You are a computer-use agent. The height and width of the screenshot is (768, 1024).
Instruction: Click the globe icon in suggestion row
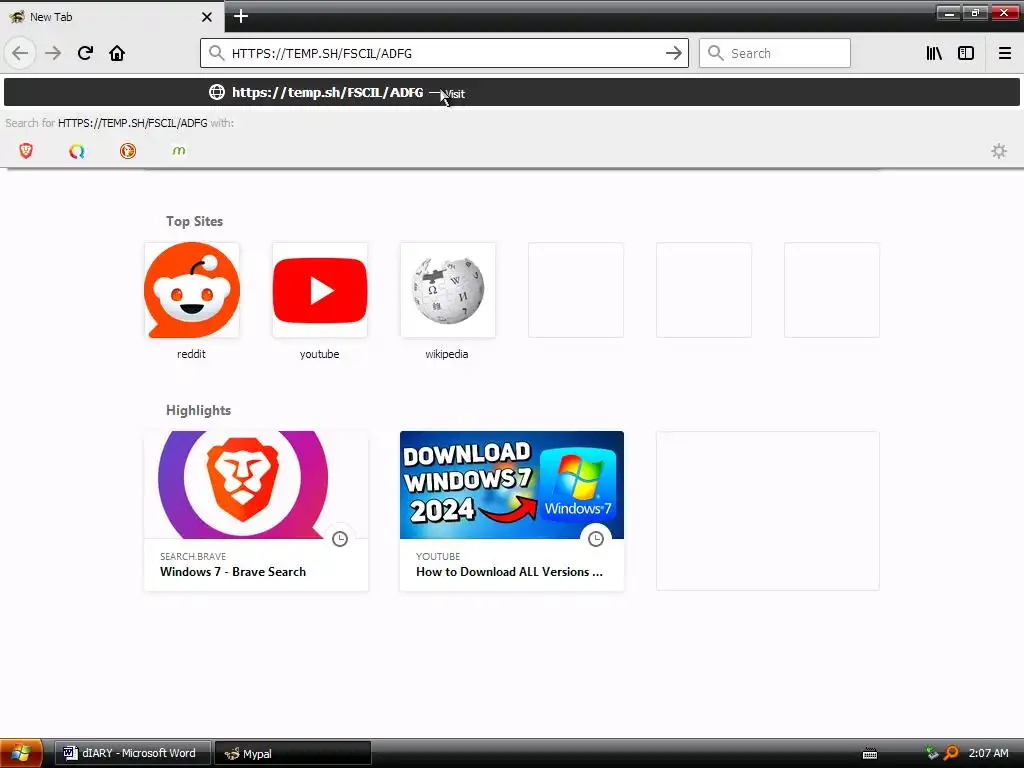tap(217, 92)
